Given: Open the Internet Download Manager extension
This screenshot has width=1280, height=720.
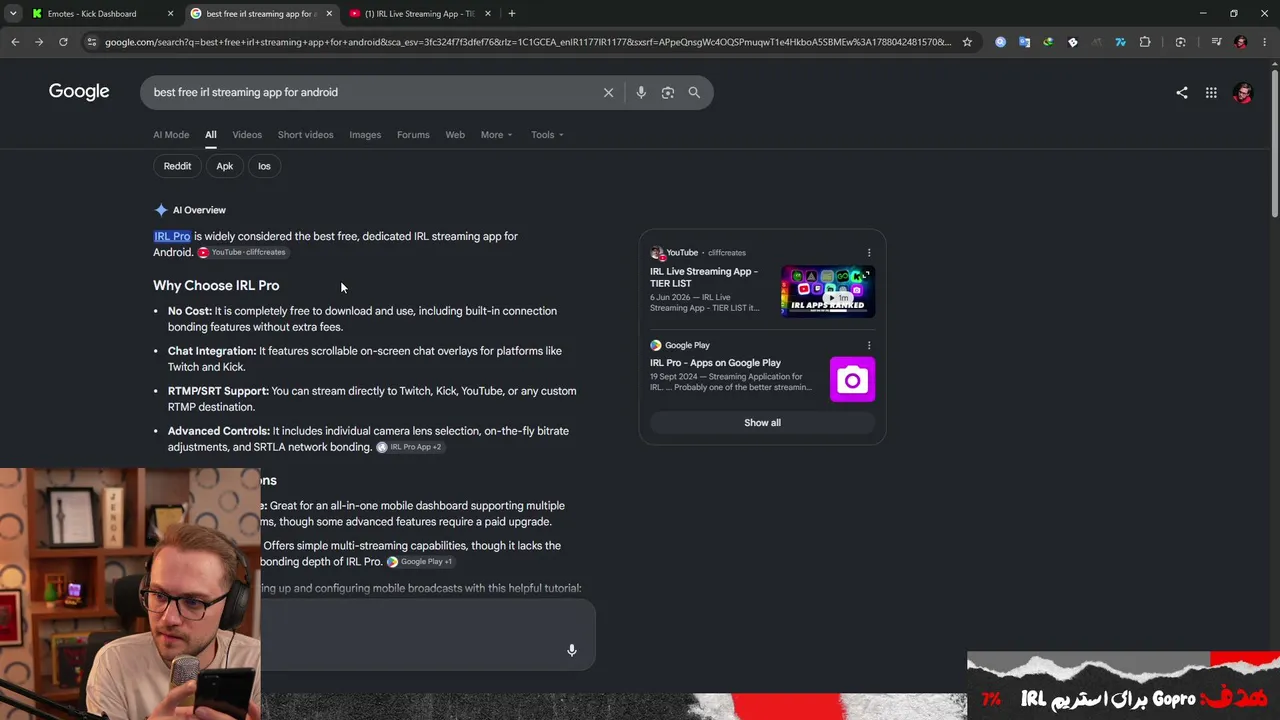Looking at the screenshot, I should click(1048, 42).
